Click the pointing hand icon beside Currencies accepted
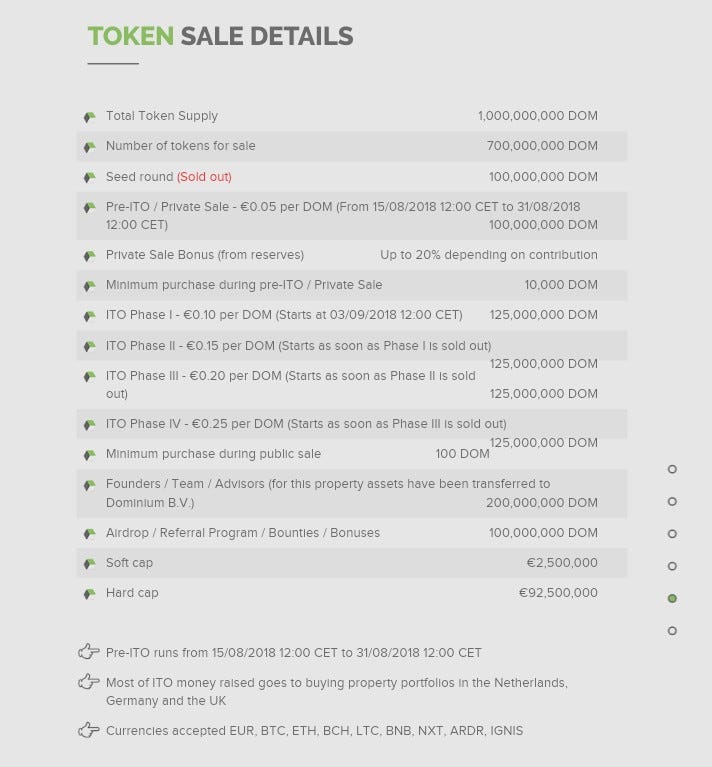712x767 pixels. 89,730
